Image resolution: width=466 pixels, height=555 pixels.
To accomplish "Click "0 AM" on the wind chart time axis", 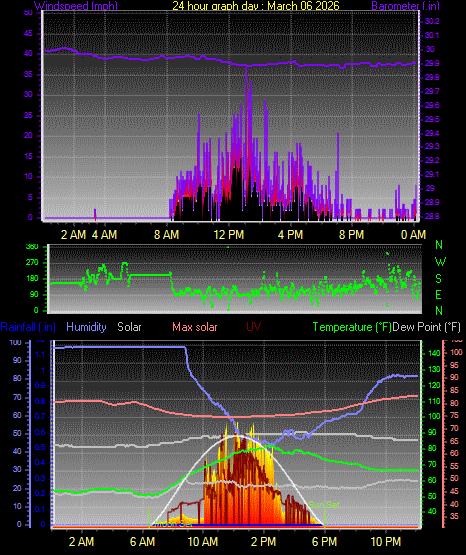I will 413,235.
